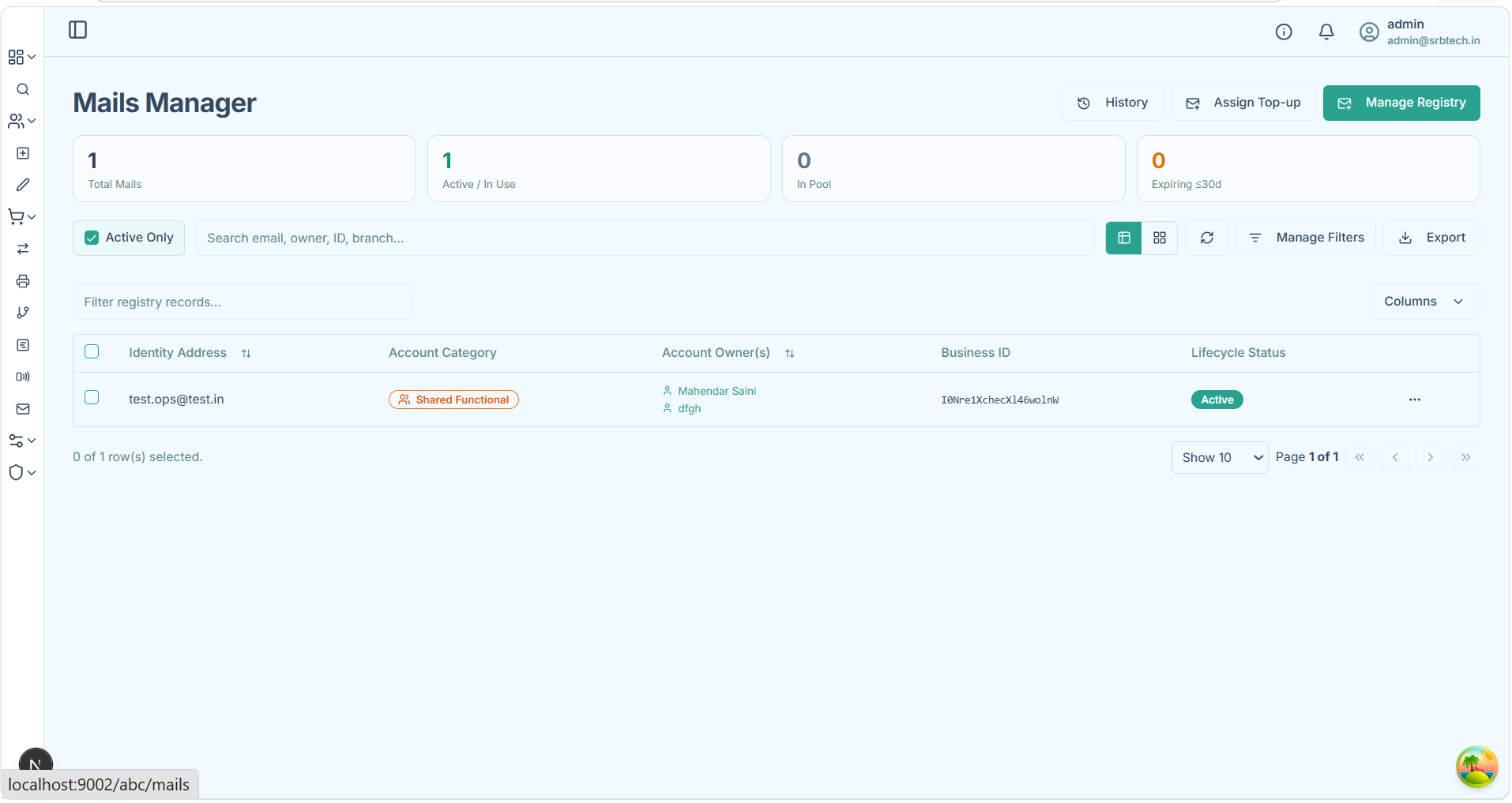
Task: Click admin@srbtech.in account text
Action: 1434,41
